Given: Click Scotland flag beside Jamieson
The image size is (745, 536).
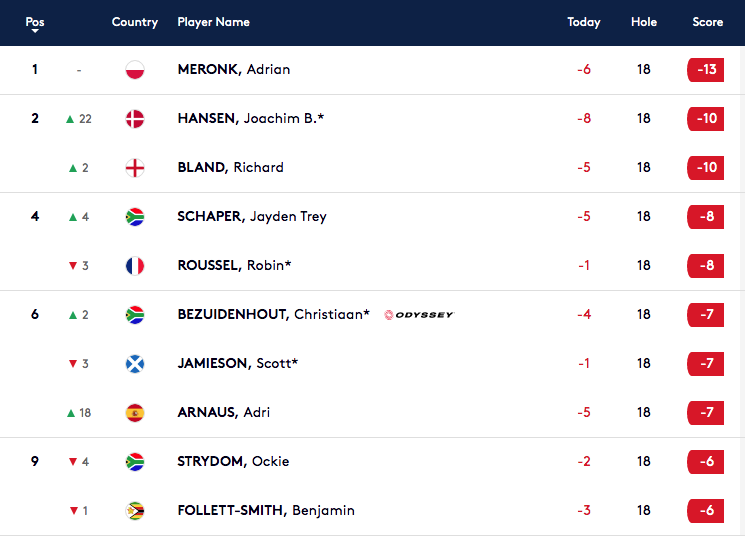Looking at the screenshot, I should (135, 364).
